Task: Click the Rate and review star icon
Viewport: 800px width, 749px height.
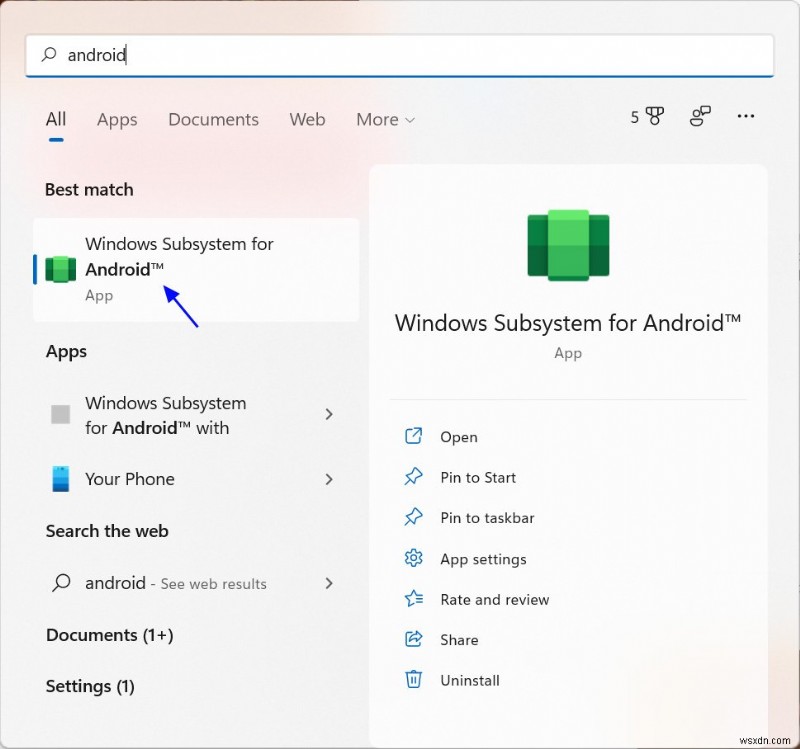Action: point(414,599)
